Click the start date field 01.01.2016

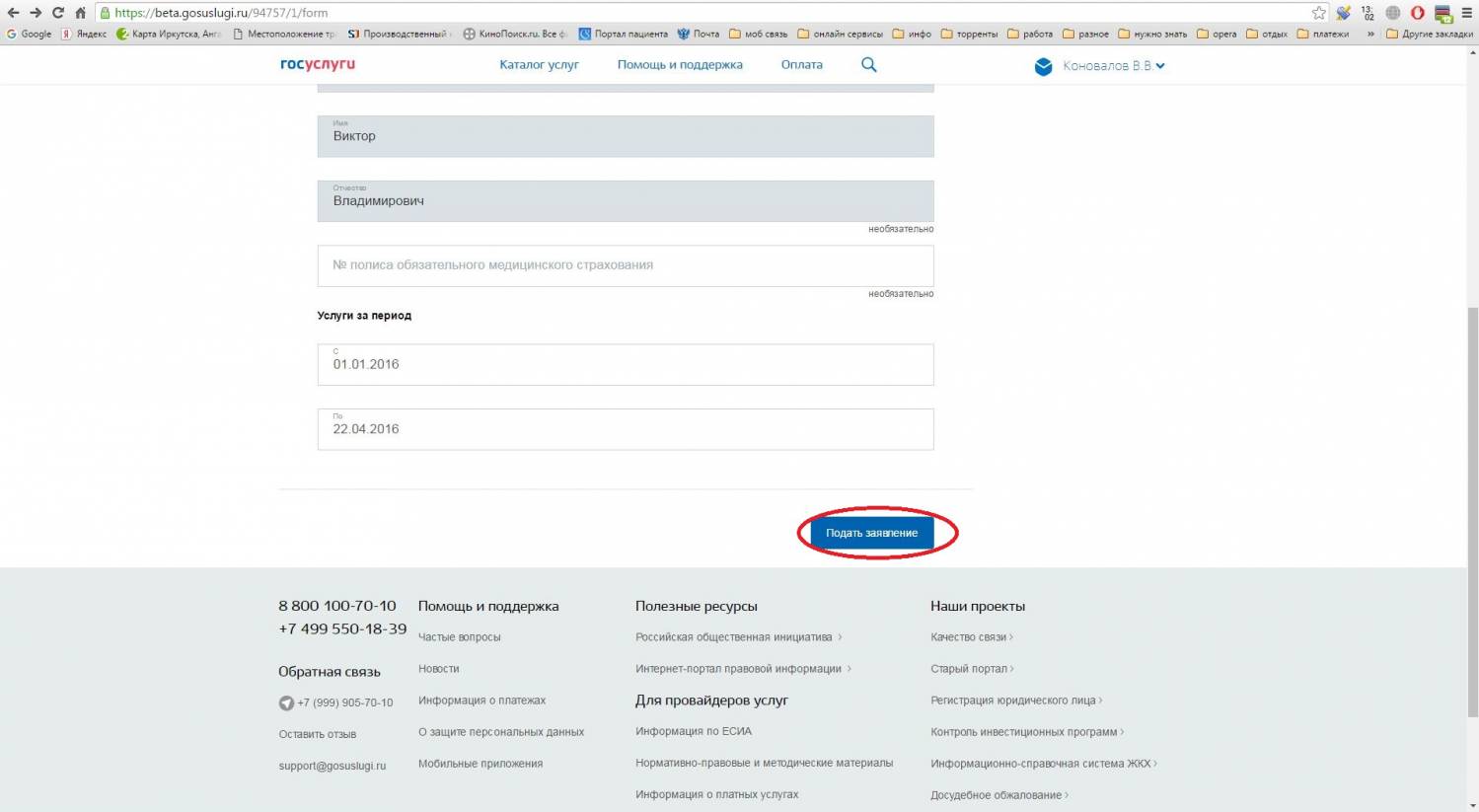point(626,364)
